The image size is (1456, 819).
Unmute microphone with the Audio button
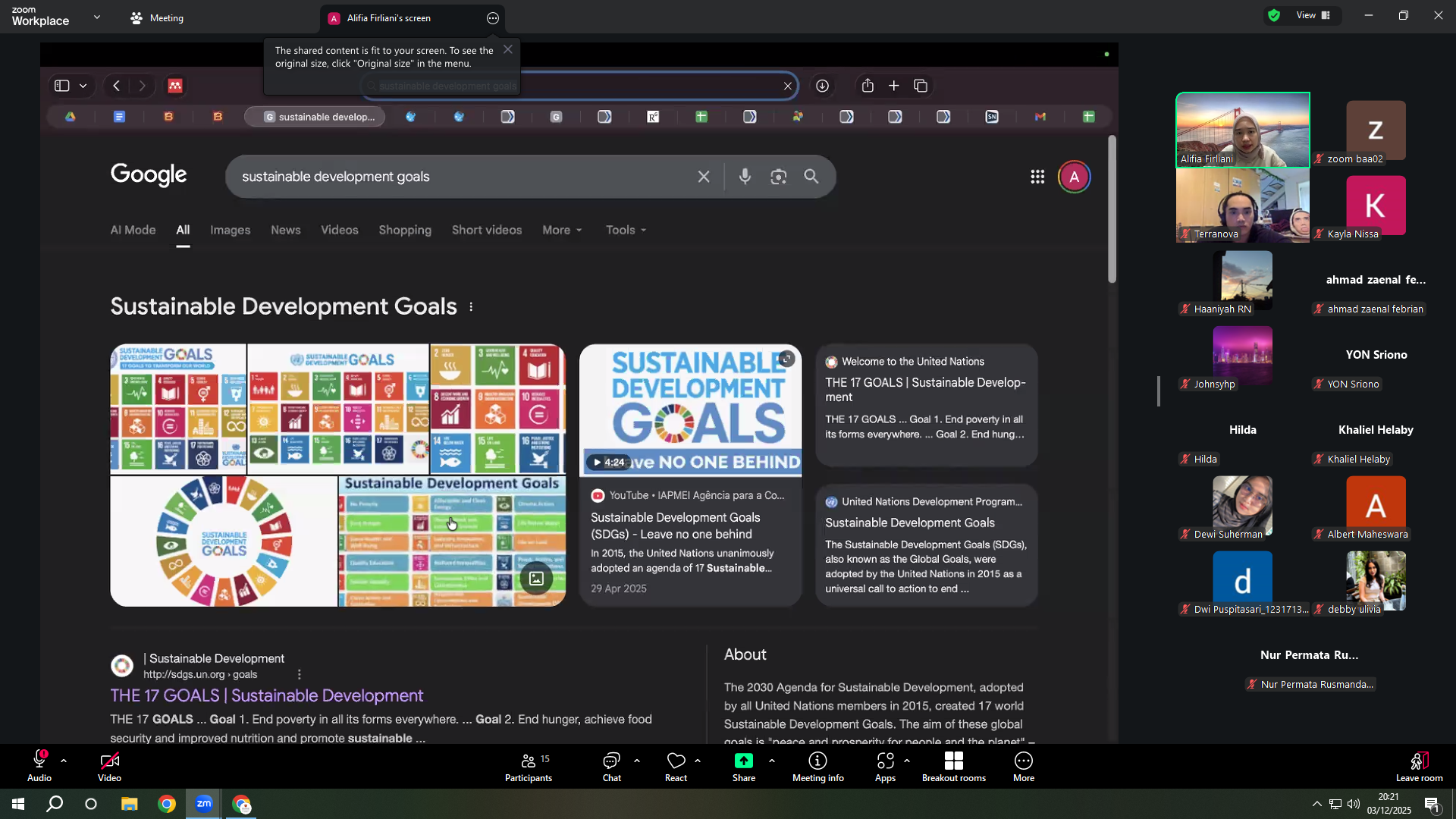tap(39, 766)
